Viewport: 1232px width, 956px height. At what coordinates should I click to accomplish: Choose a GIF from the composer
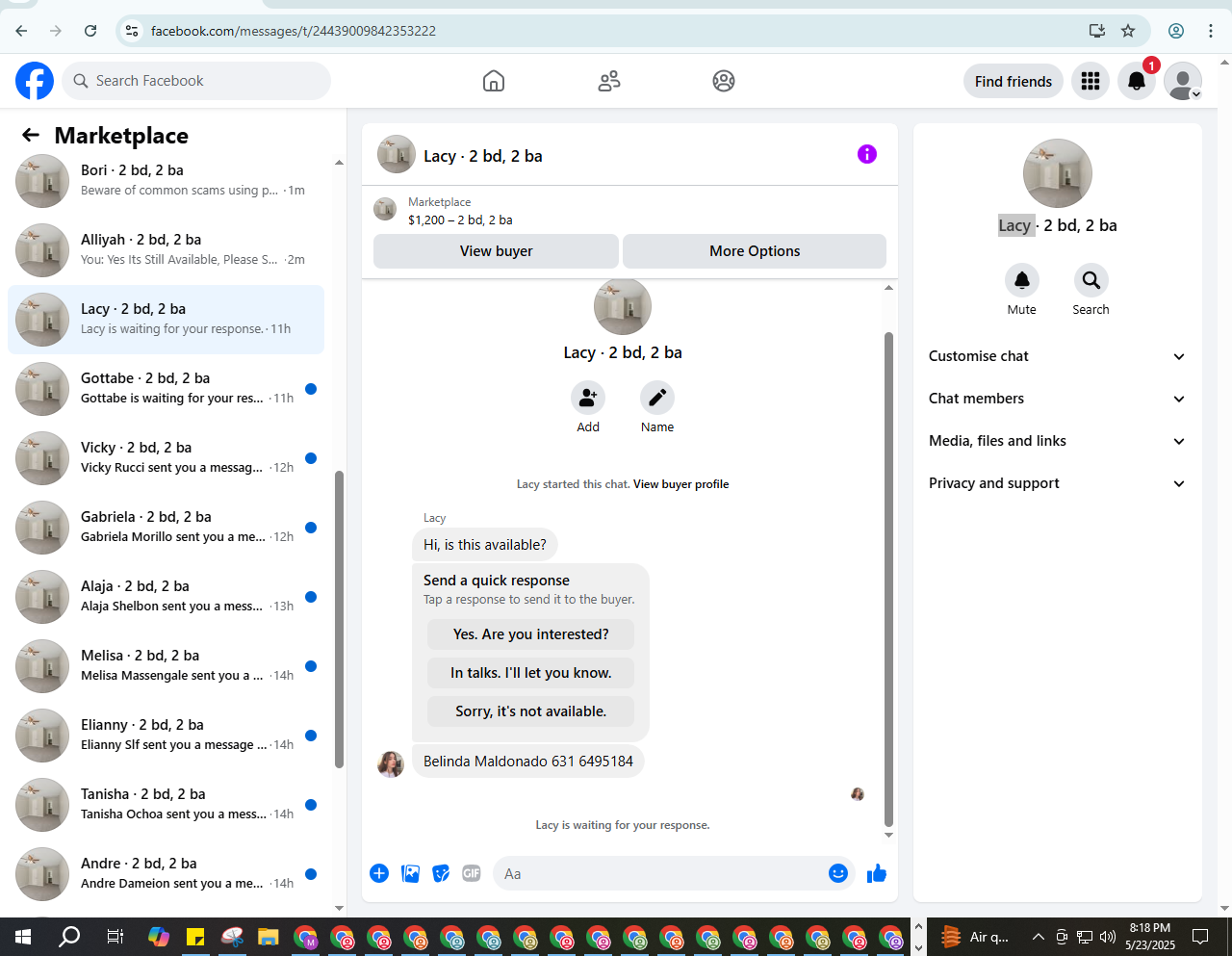tap(472, 873)
